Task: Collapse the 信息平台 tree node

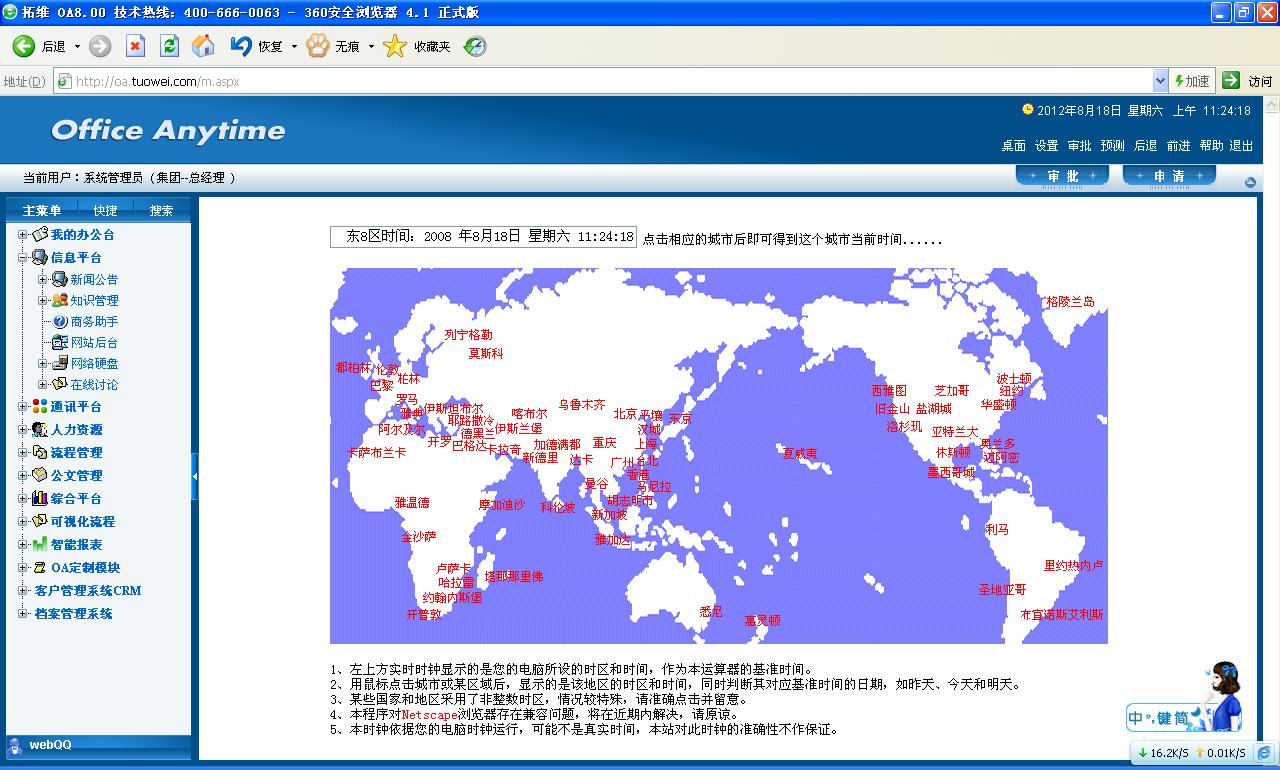Action: pyautogui.click(x=23, y=258)
